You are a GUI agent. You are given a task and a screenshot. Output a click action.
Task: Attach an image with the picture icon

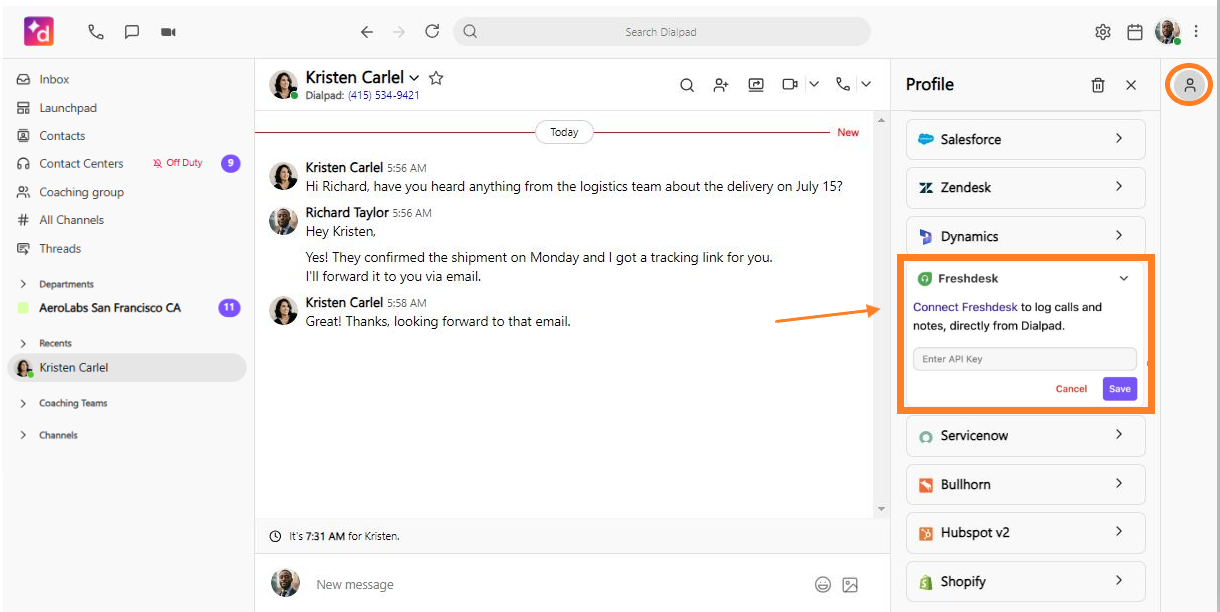850,584
